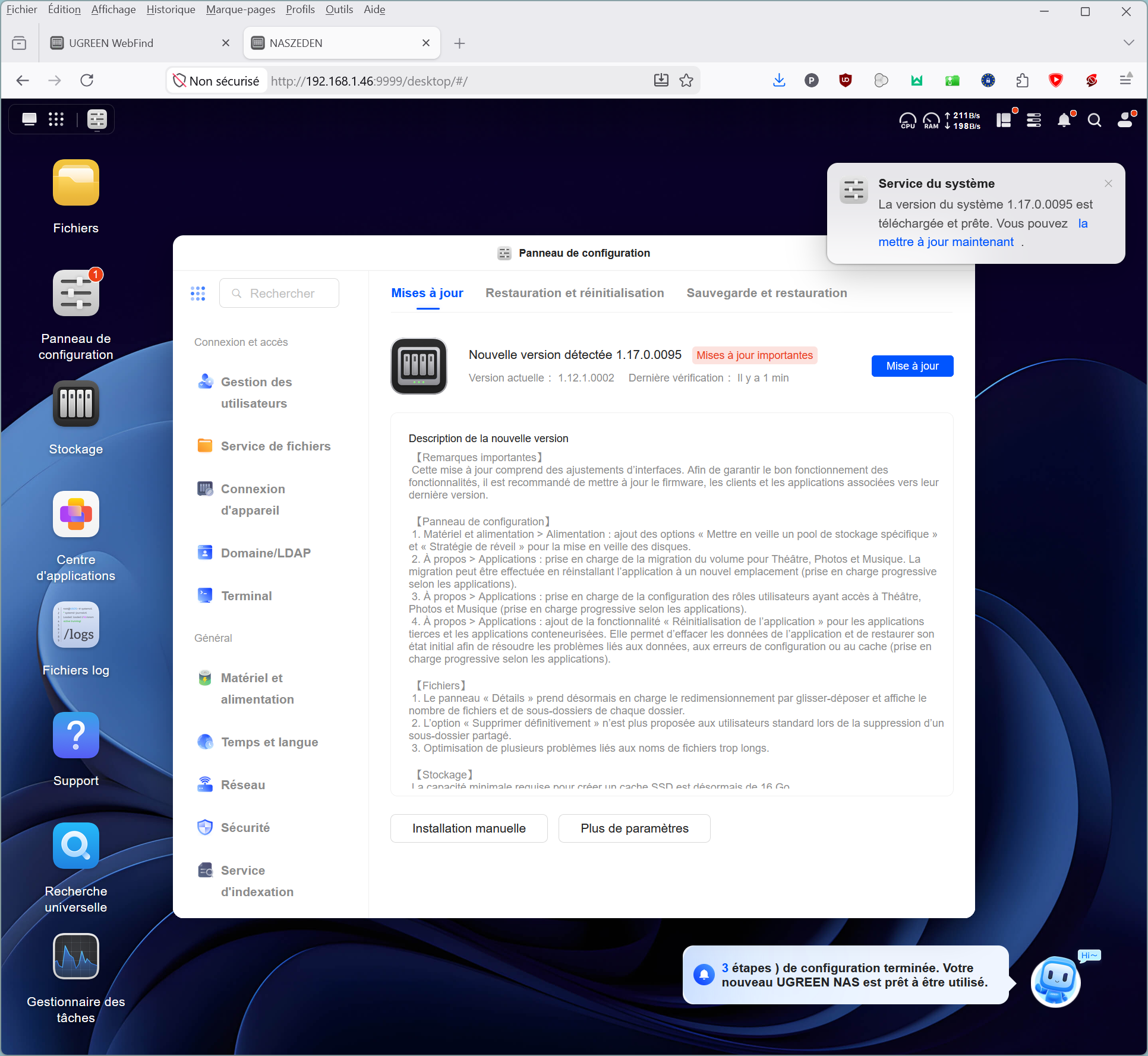Image resolution: width=1148 pixels, height=1056 pixels.
Task: Show desktop via NAS taskbar monitor icon
Action: (29, 119)
